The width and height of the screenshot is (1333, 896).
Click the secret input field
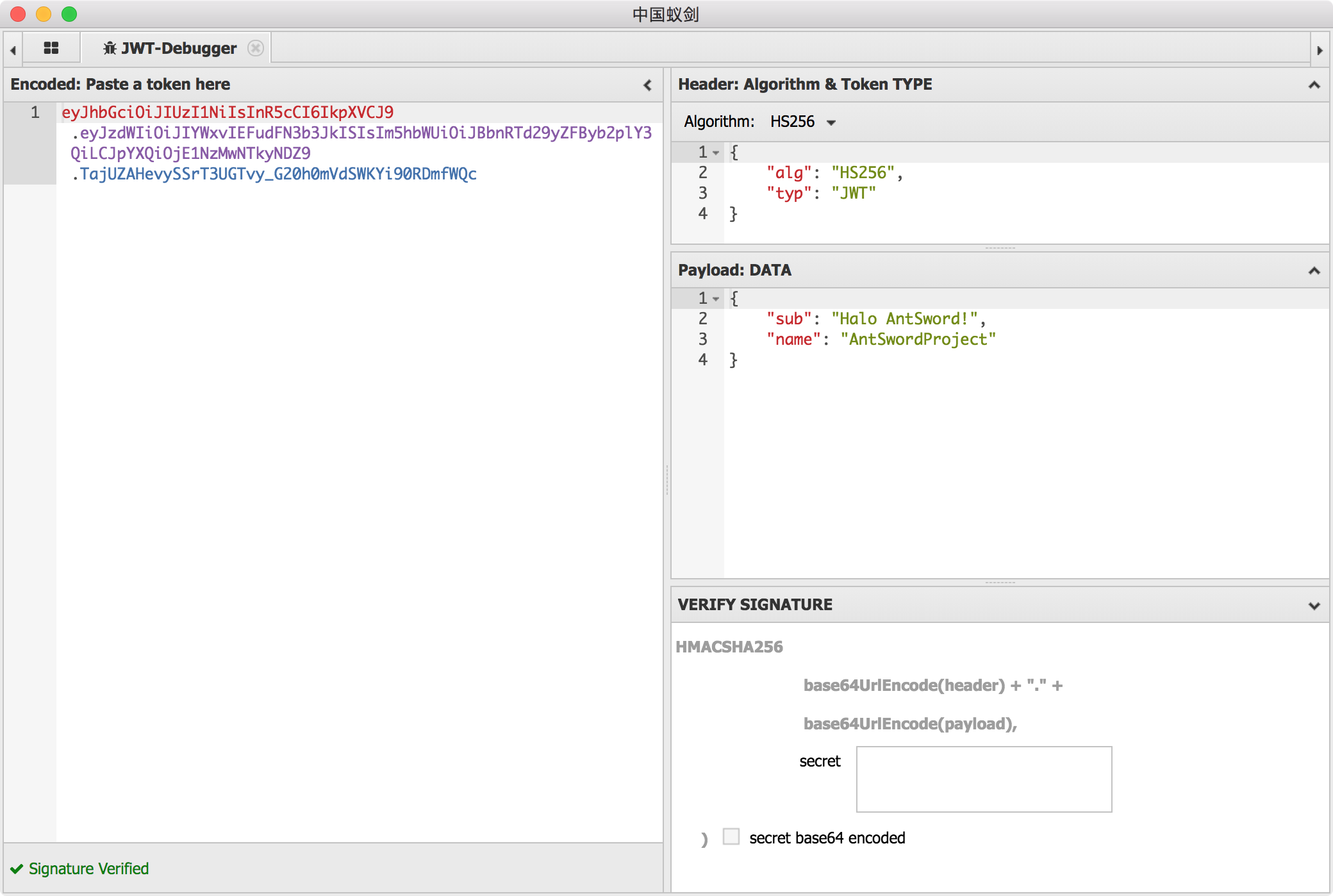[984, 779]
